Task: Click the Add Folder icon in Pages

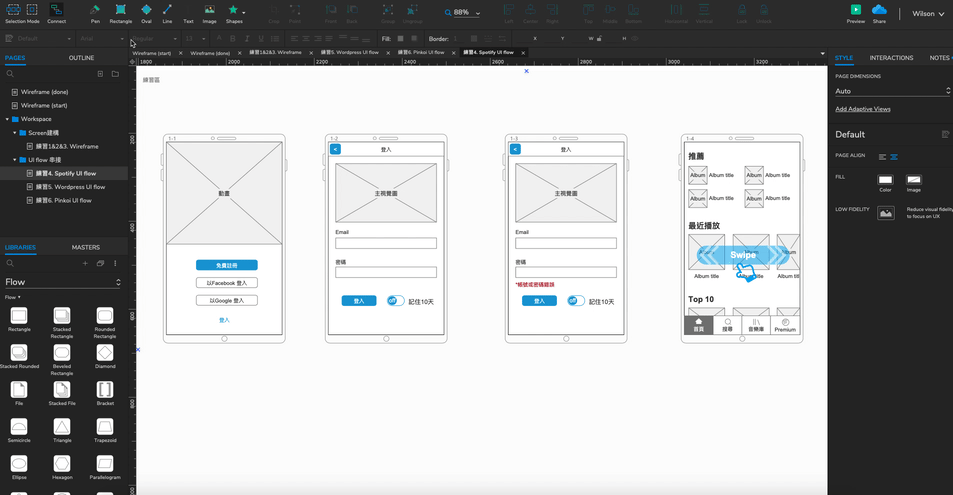Action: coord(115,74)
